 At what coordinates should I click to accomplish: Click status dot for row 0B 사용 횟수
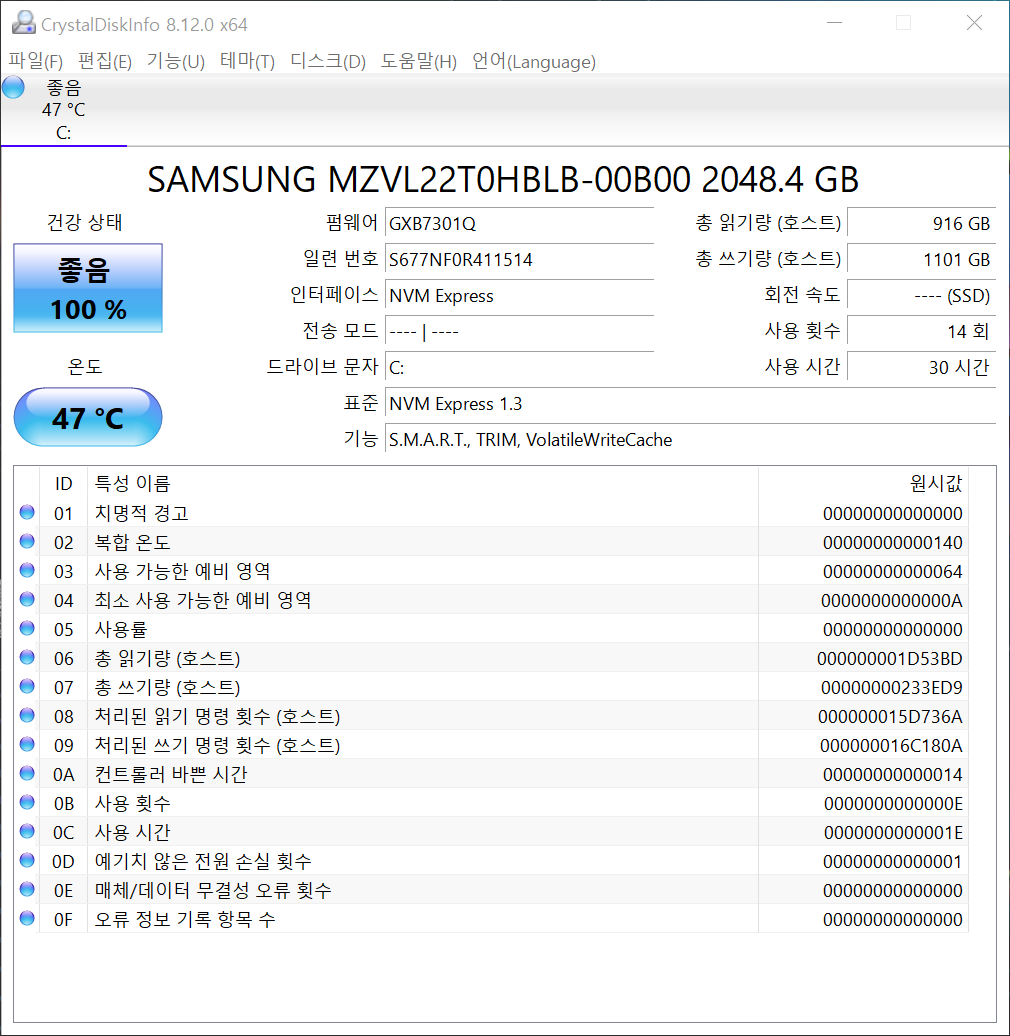click(27, 802)
